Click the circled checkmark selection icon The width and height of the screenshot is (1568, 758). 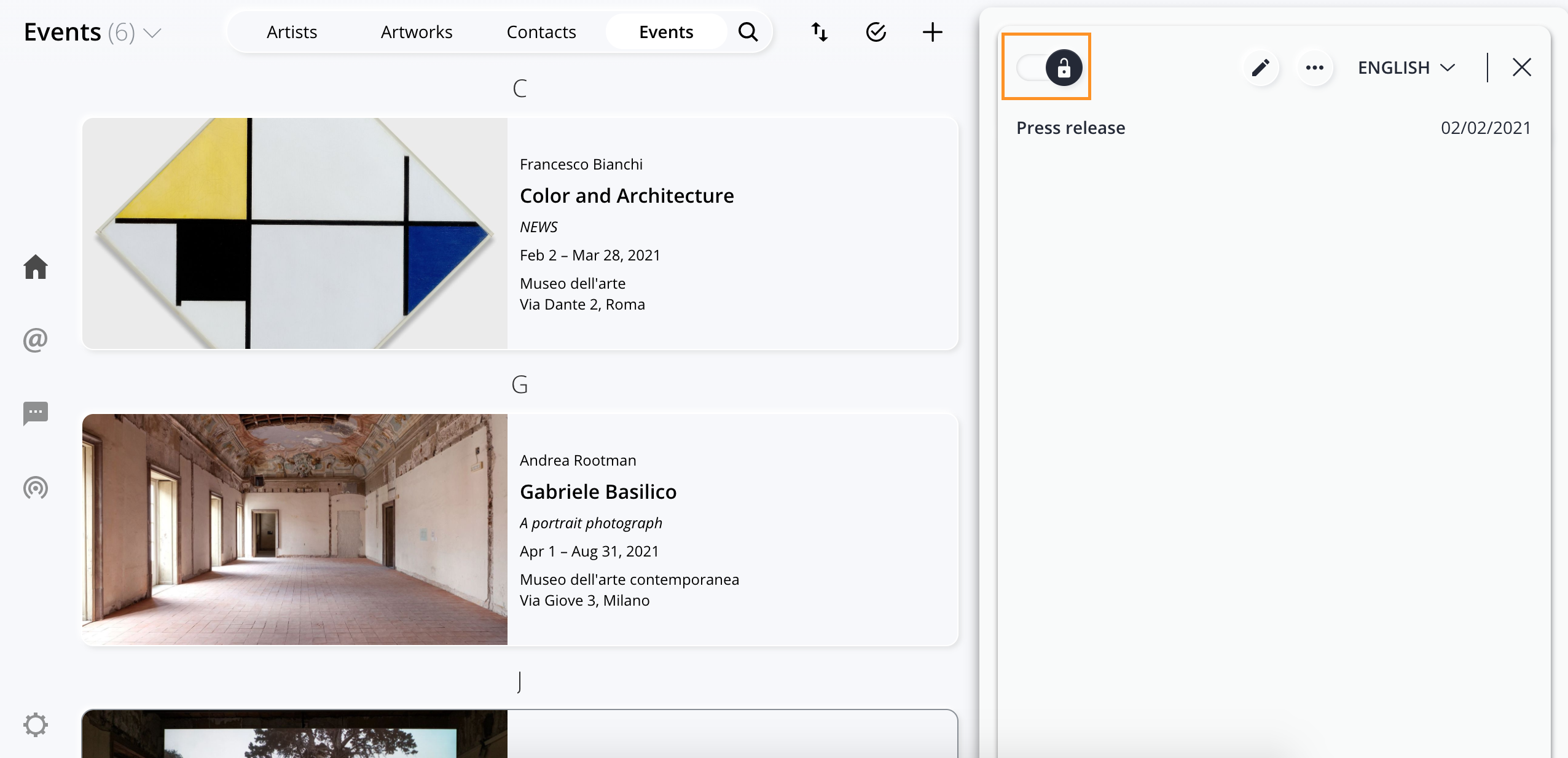(876, 32)
